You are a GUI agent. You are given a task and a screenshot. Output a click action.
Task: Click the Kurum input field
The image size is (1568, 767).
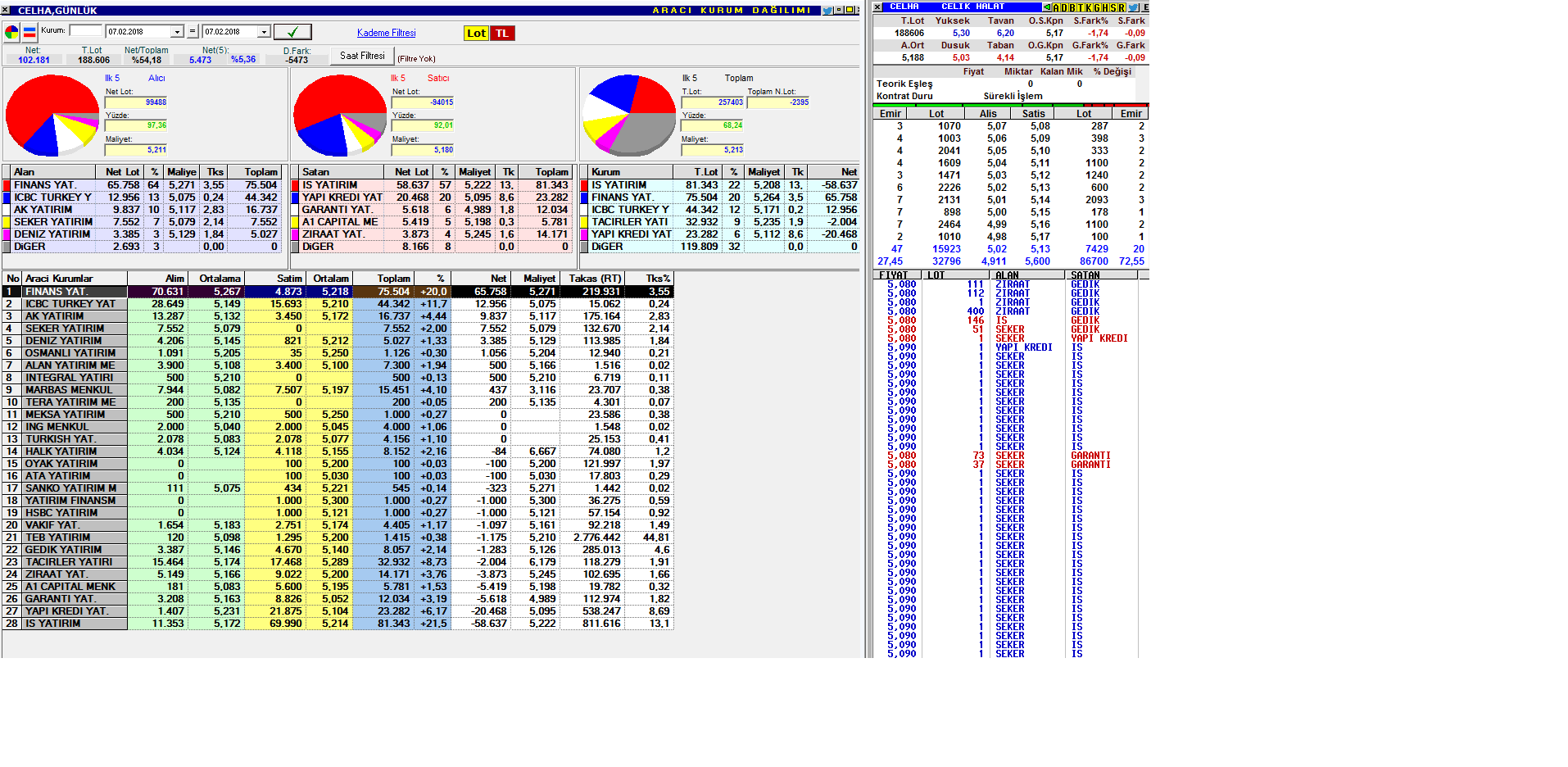pyautogui.click(x=86, y=31)
